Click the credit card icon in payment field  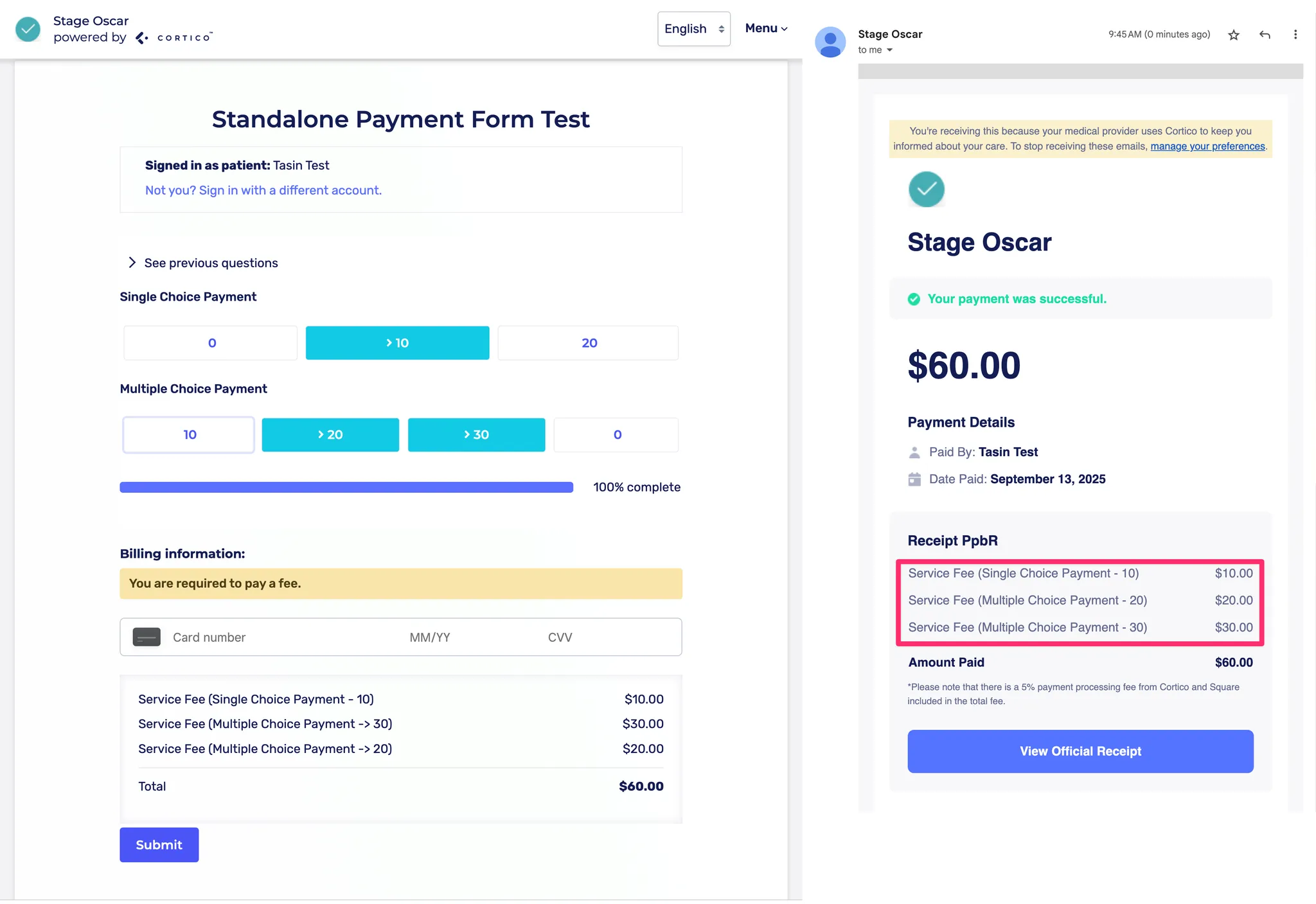tap(147, 637)
